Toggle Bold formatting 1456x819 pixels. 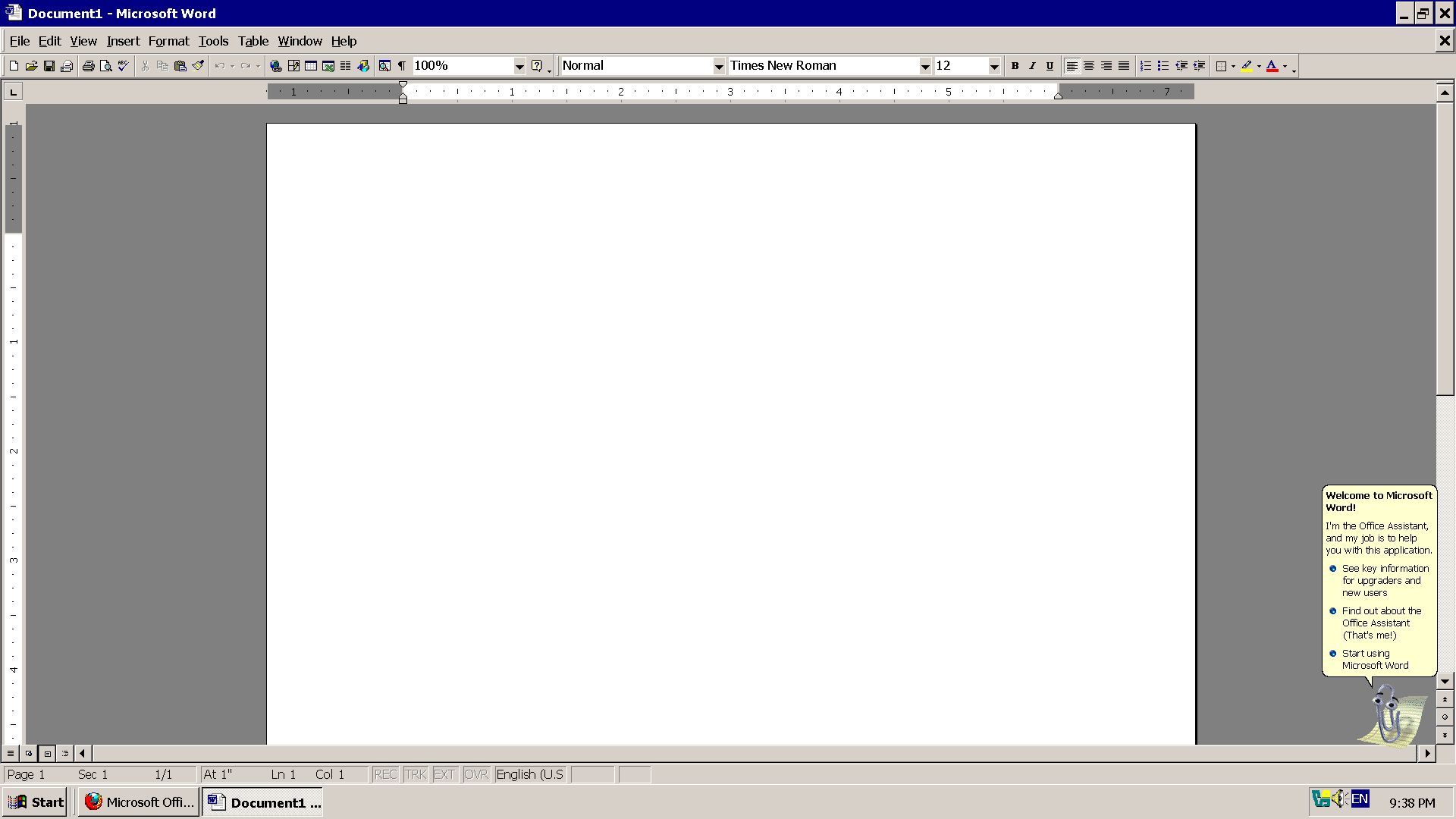pos(1015,66)
